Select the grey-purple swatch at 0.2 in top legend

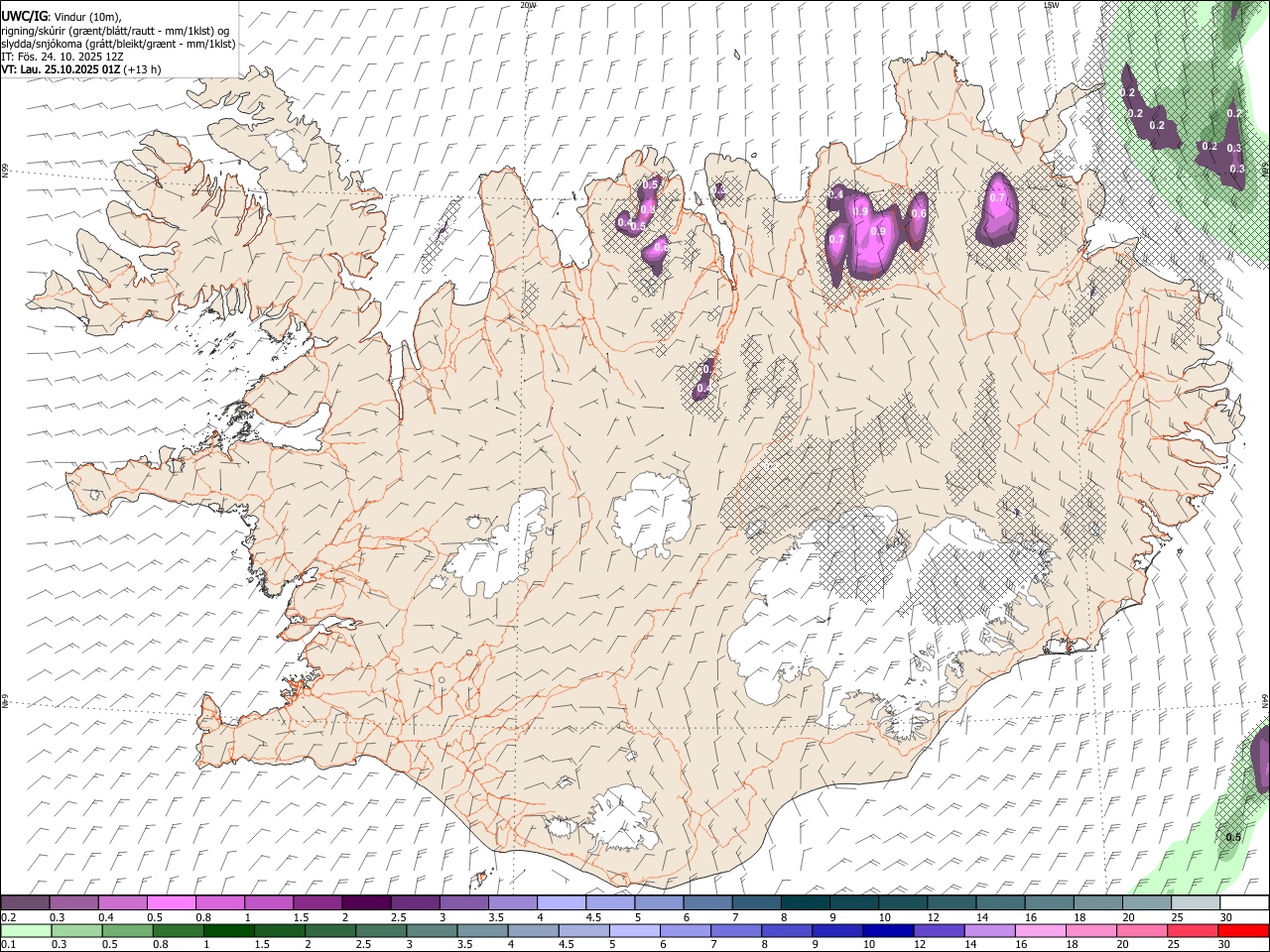[26, 903]
